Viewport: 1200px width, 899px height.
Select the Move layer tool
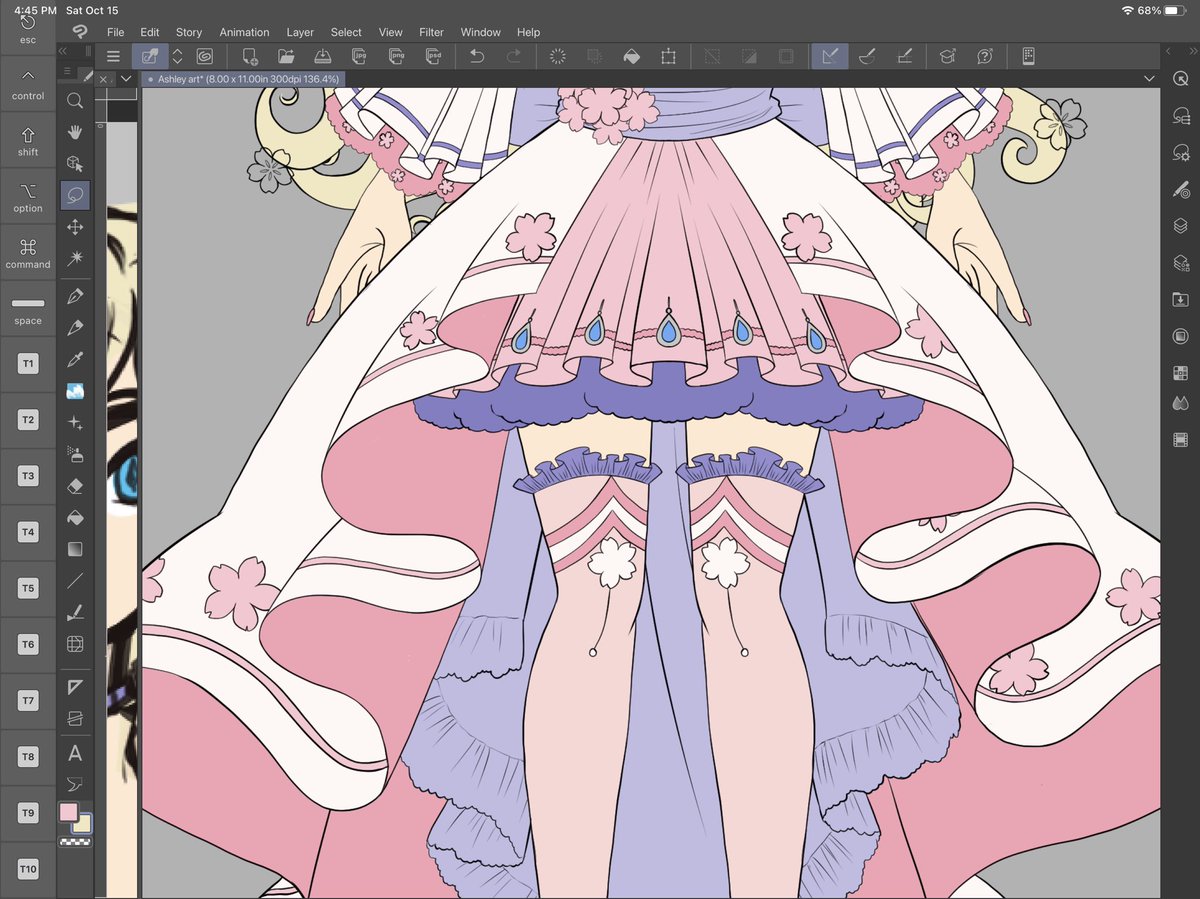tap(75, 227)
